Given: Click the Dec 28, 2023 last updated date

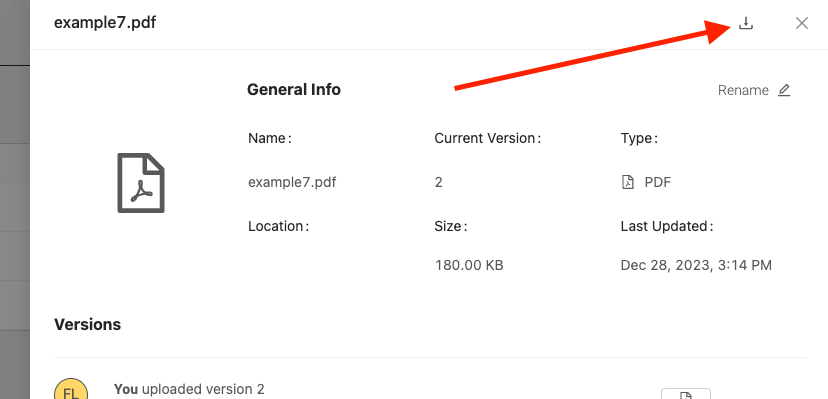Looking at the screenshot, I should (x=696, y=265).
